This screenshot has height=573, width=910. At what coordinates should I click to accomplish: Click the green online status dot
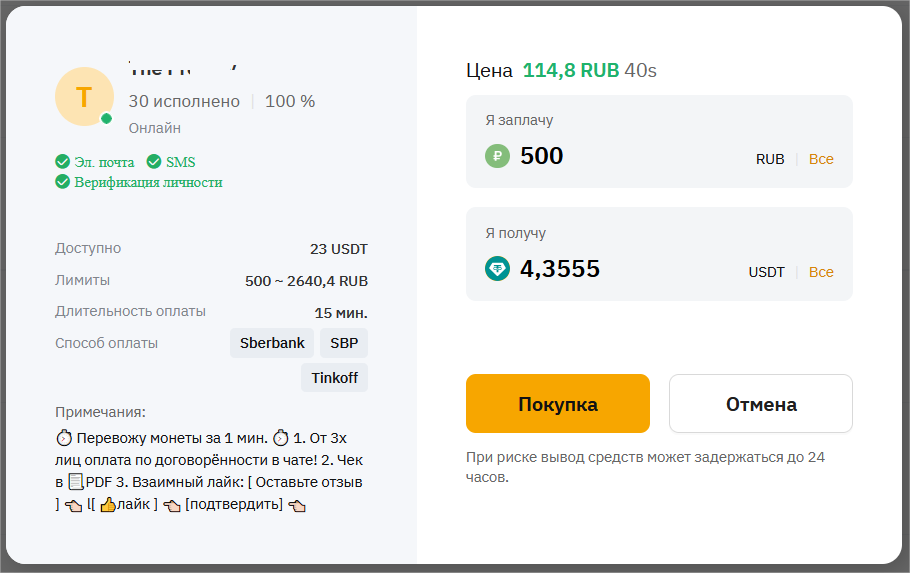click(106, 119)
